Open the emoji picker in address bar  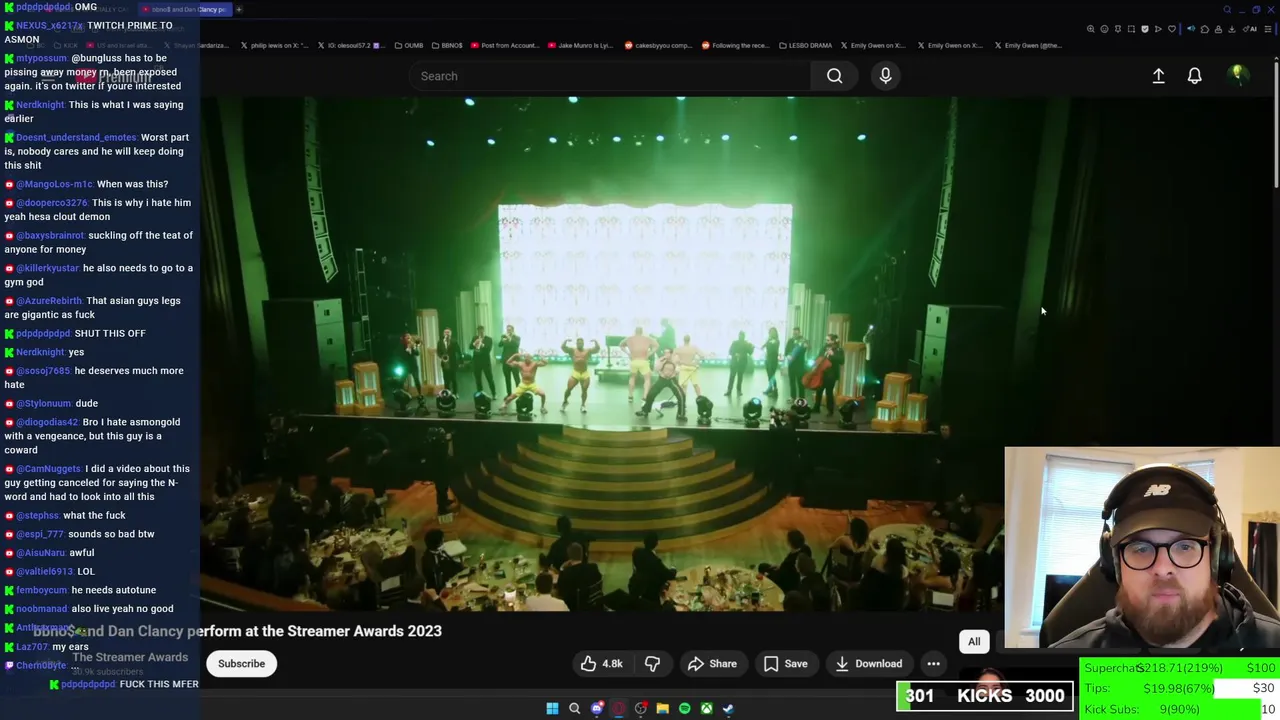click(x=1104, y=29)
